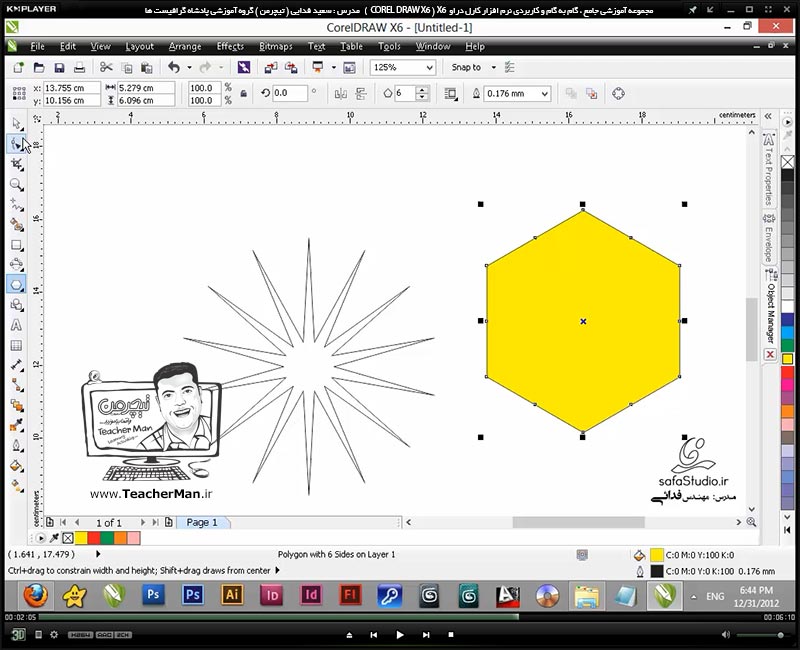Image resolution: width=800 pixels, height=650 pixels.
Task: Open the wrap text options flyout
Action: click(451, 93)
